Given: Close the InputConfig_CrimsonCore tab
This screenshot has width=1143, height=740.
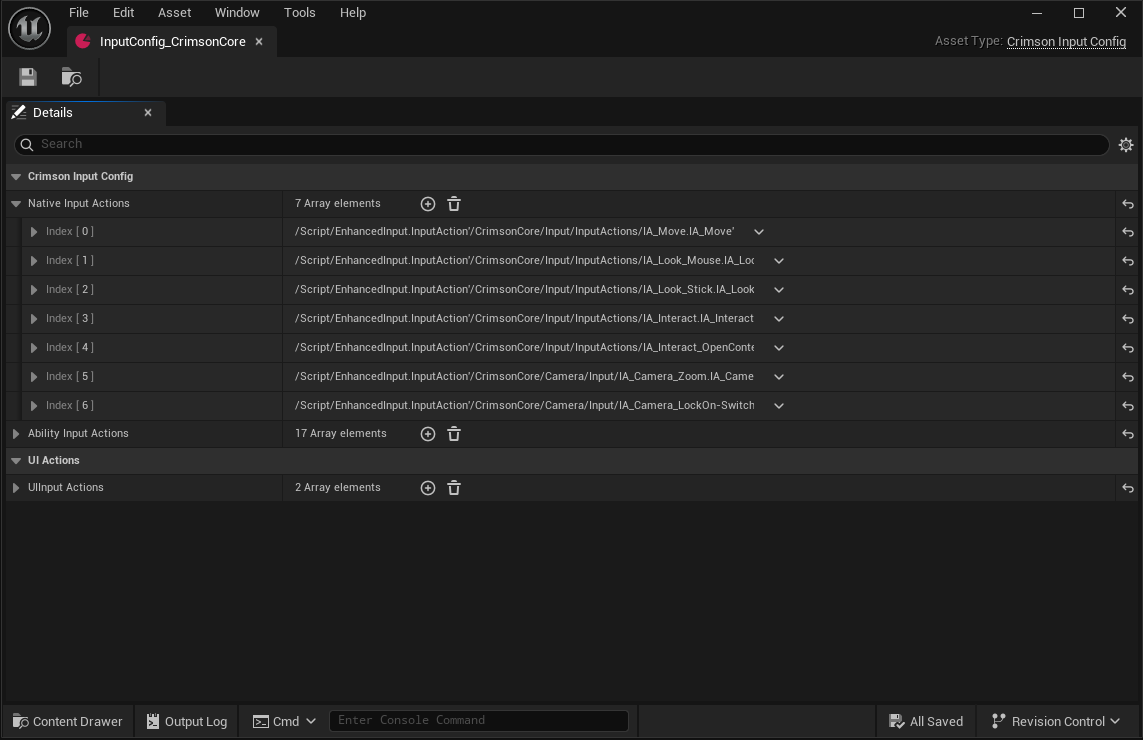Looking at the screenshot, I should click(259, 42).
